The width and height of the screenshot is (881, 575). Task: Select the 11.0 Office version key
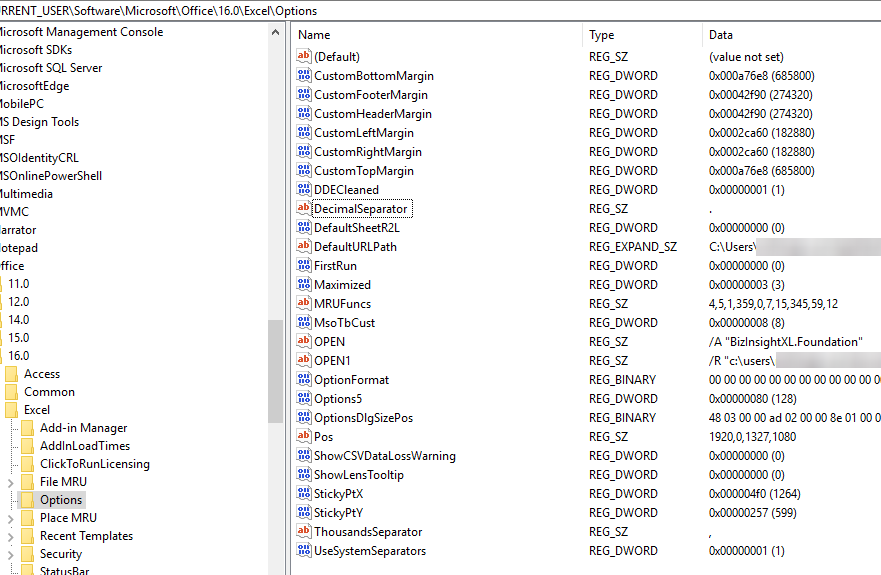(x=19, y=284)
